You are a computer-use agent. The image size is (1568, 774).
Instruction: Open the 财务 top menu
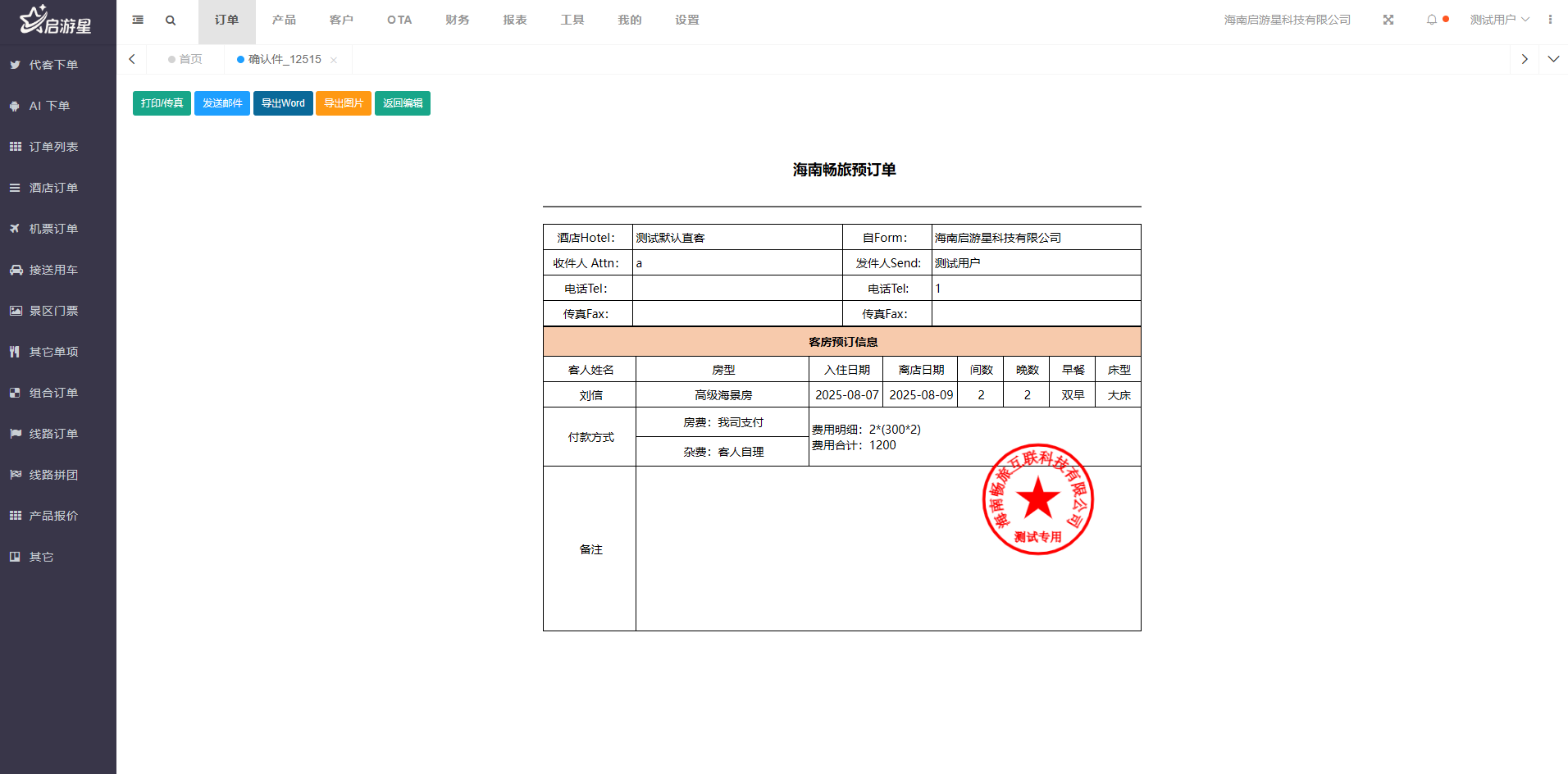coord(458,20)
